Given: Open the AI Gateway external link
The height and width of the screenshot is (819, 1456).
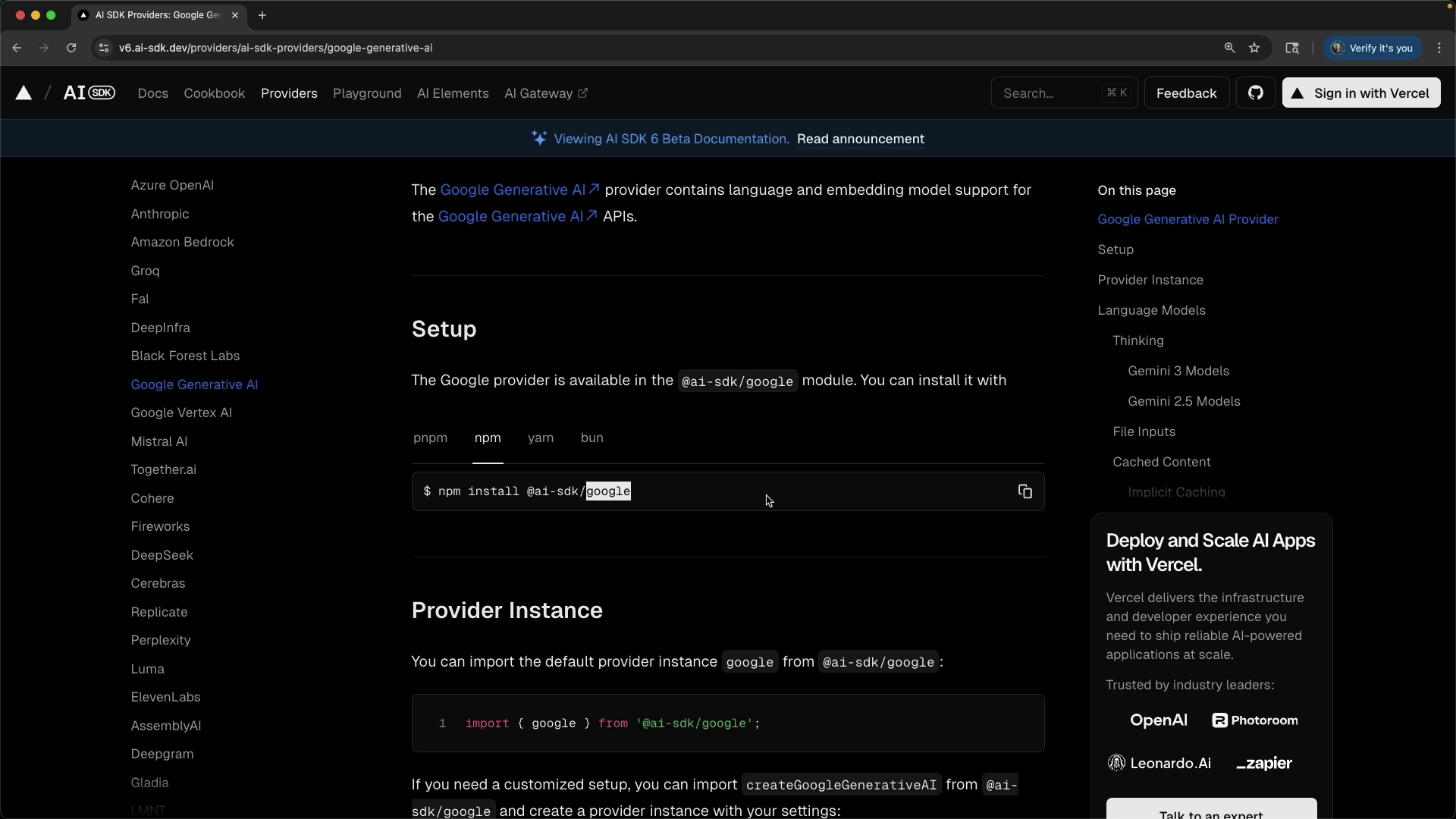Looking at the screenshot, I should [546, 93].
